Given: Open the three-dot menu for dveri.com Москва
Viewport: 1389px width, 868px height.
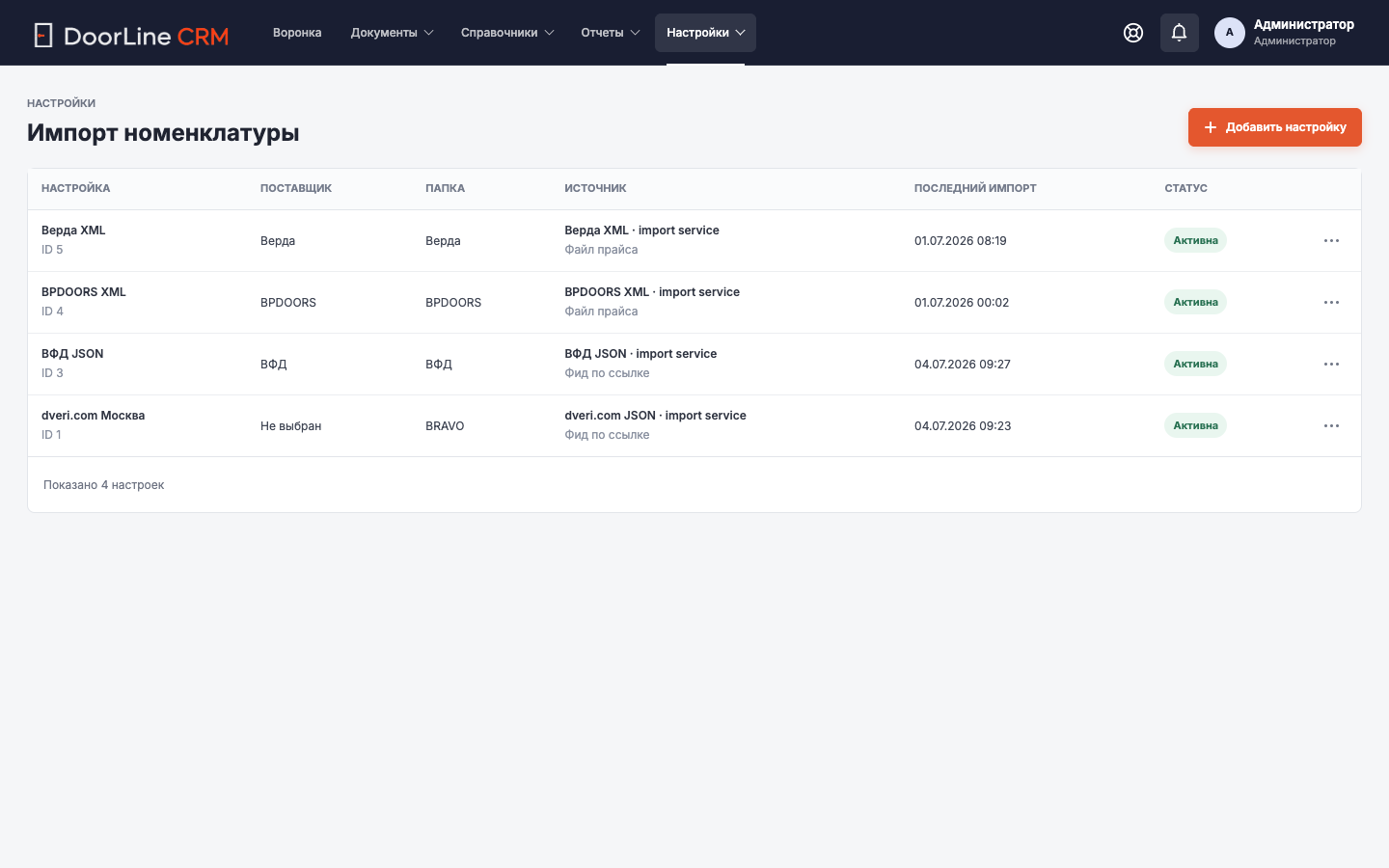Looking at the screenshot, I should point(1331,426).
